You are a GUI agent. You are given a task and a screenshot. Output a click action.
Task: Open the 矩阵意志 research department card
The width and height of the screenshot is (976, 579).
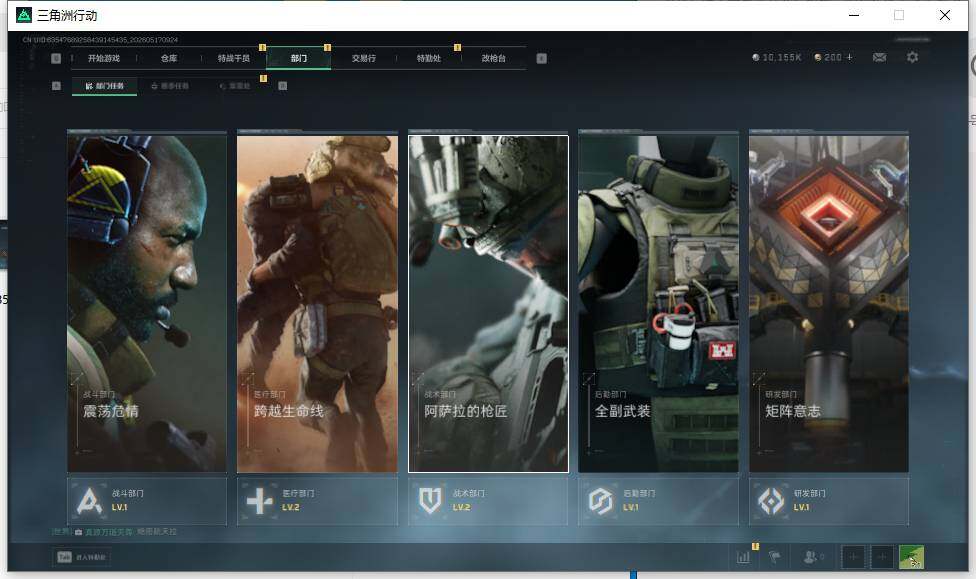click(x=829, y=303)
